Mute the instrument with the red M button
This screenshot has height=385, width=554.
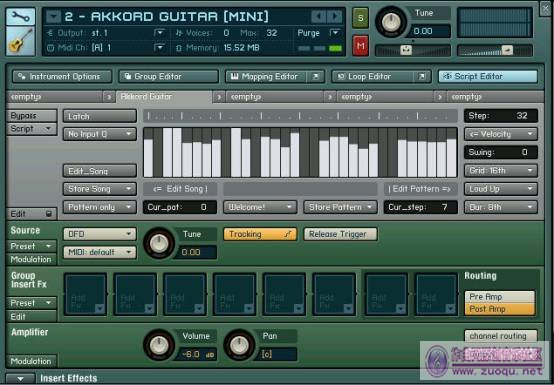[360, 46]
